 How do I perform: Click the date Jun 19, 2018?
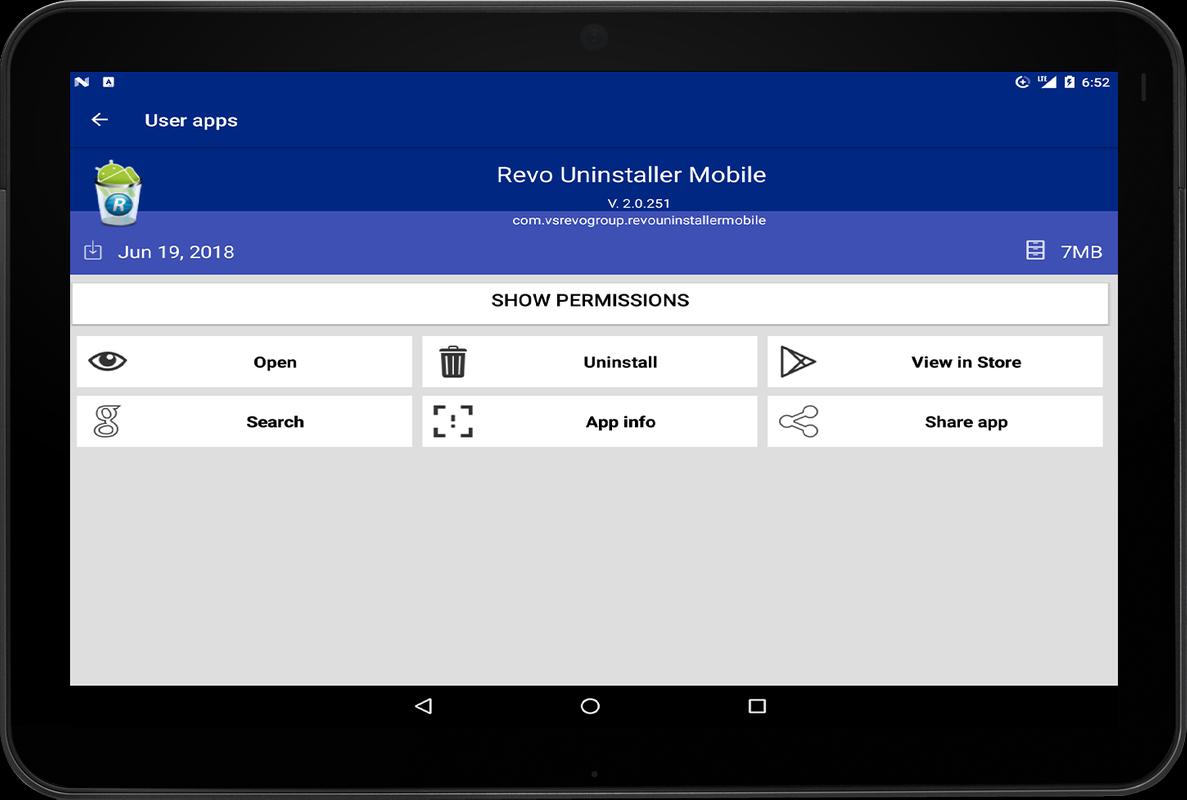point(176,252)
